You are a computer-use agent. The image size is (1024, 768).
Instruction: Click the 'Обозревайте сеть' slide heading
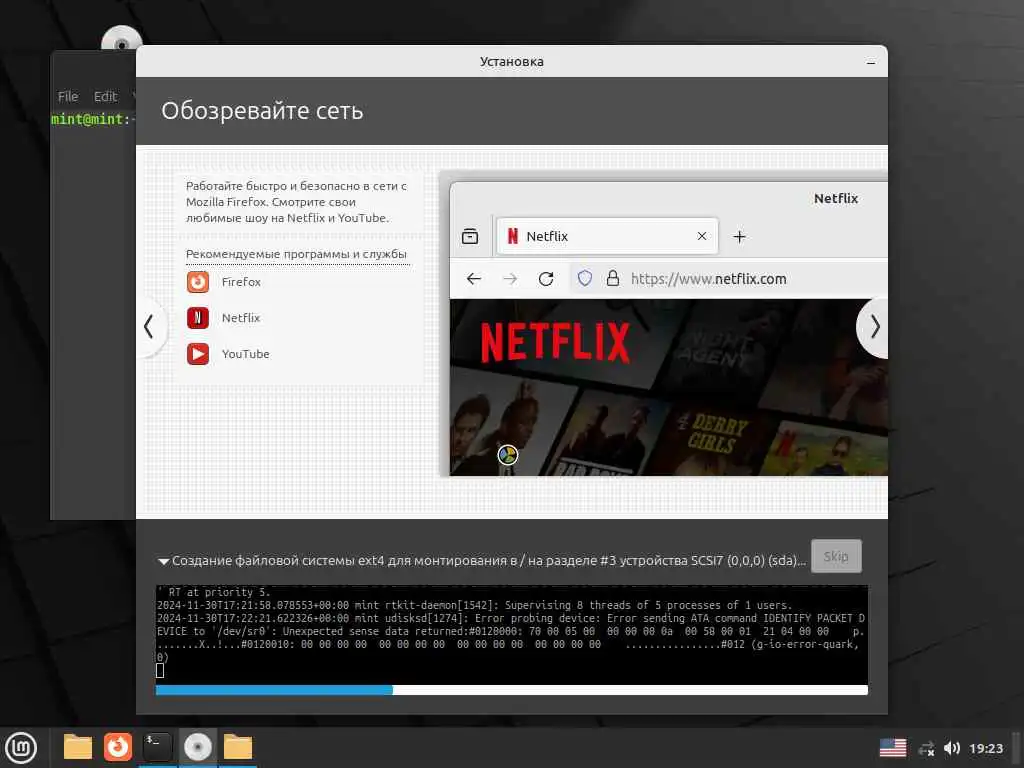point(262,111)
